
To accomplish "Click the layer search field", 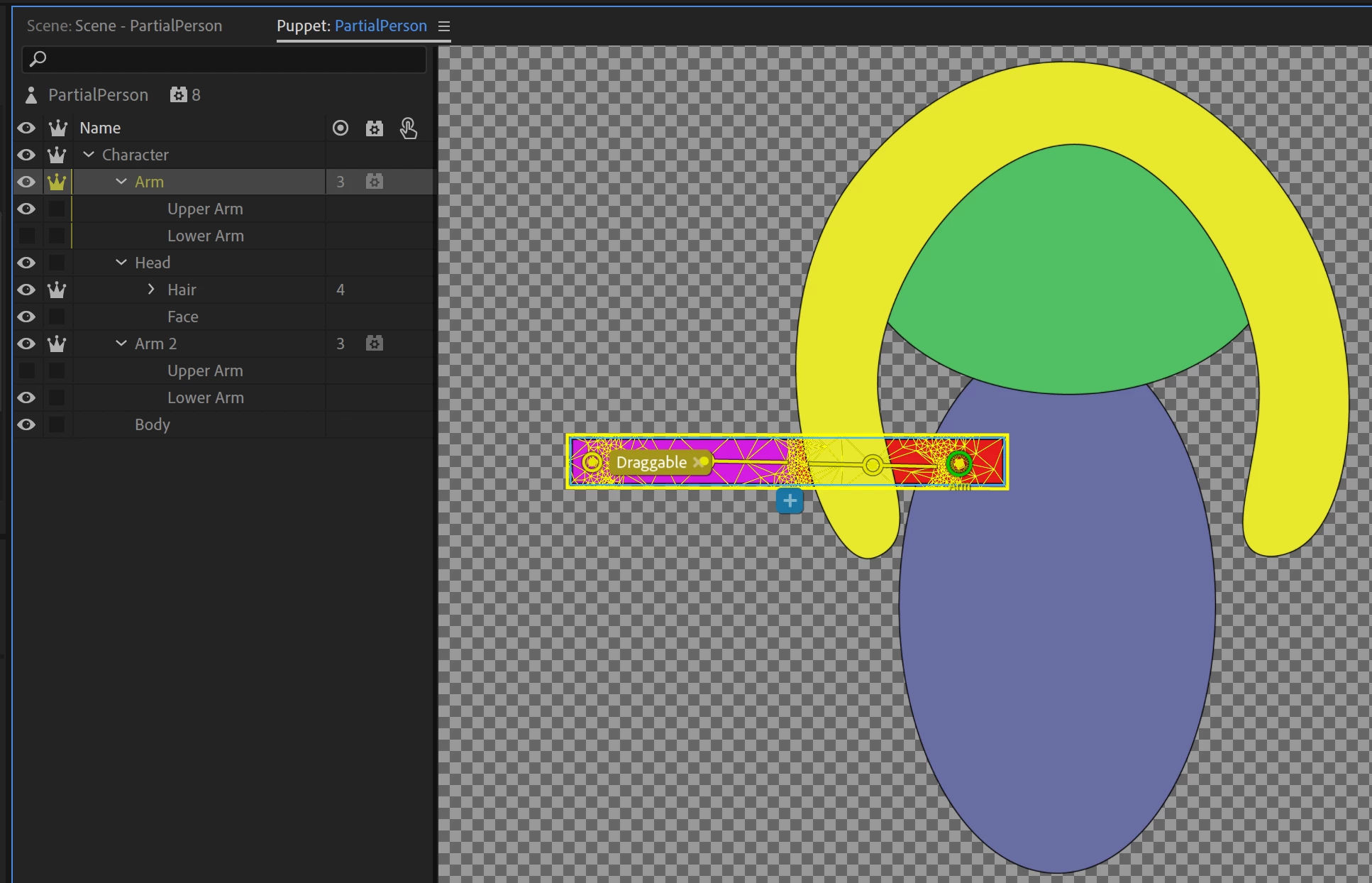I will point(224,59).
